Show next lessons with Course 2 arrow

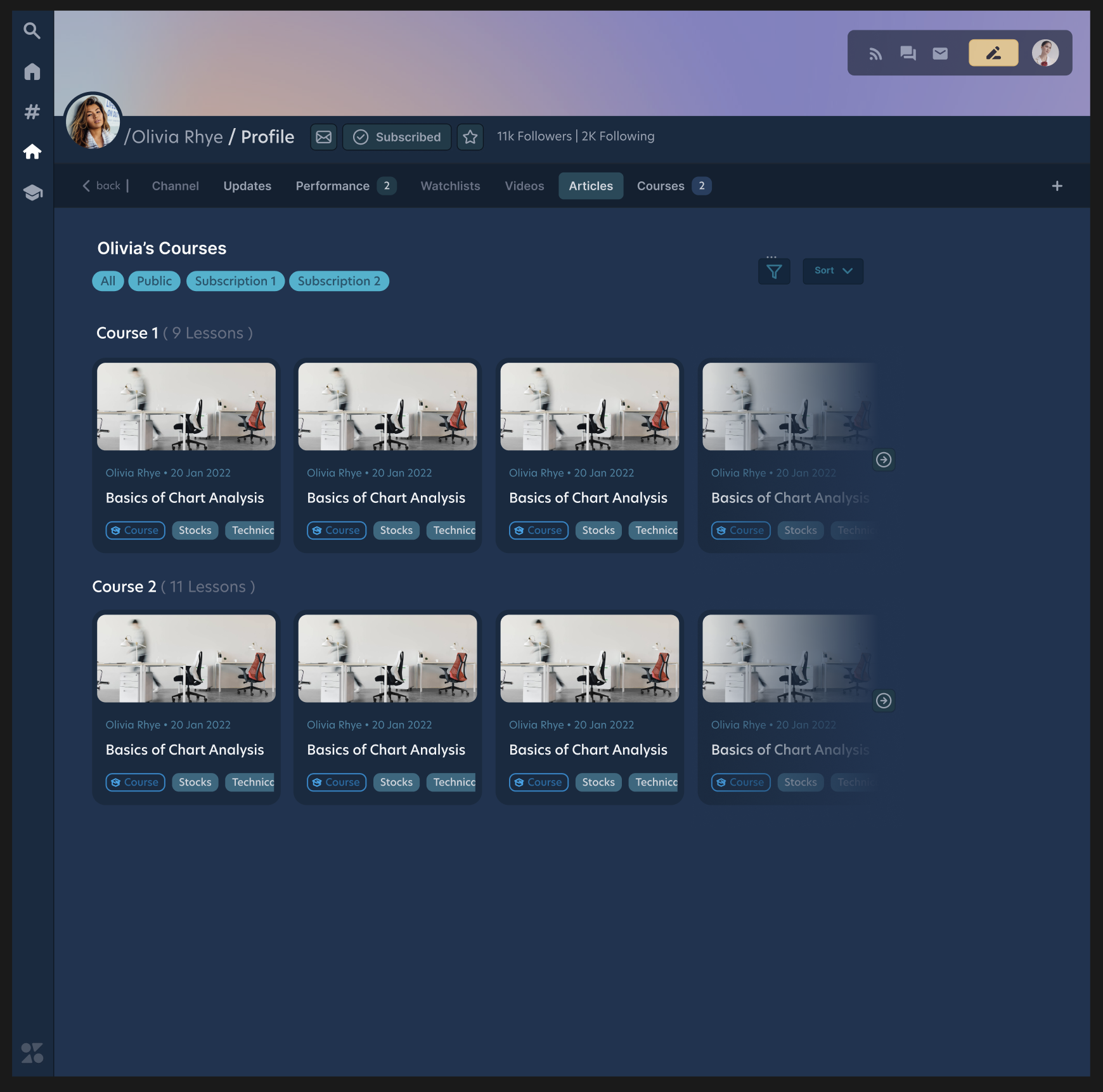[883, 701]
